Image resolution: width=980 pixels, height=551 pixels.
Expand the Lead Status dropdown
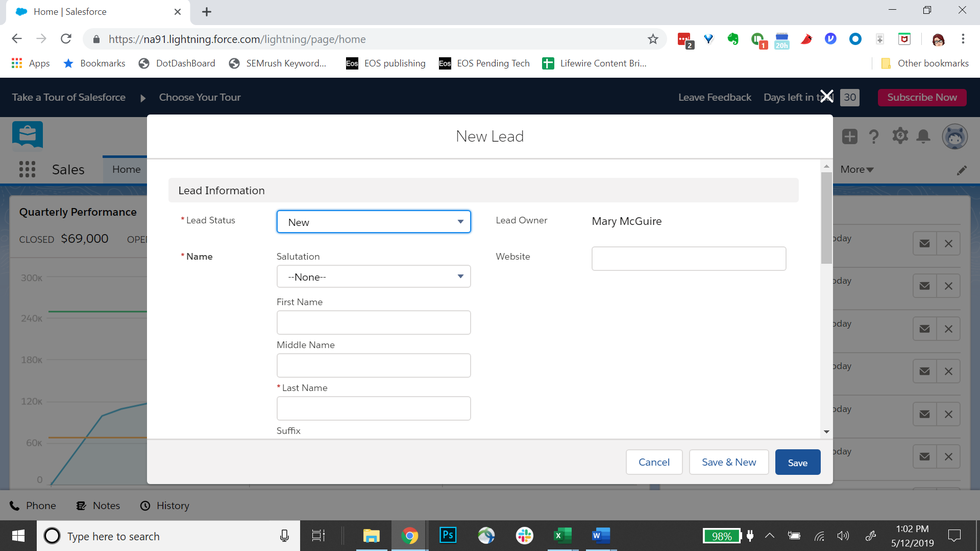pos(373,222)
